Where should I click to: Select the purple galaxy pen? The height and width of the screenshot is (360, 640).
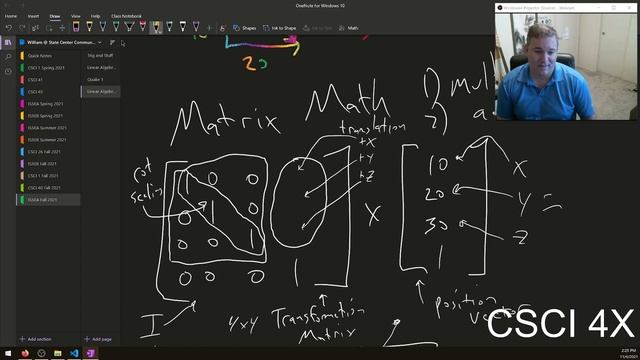pos(196,27)
